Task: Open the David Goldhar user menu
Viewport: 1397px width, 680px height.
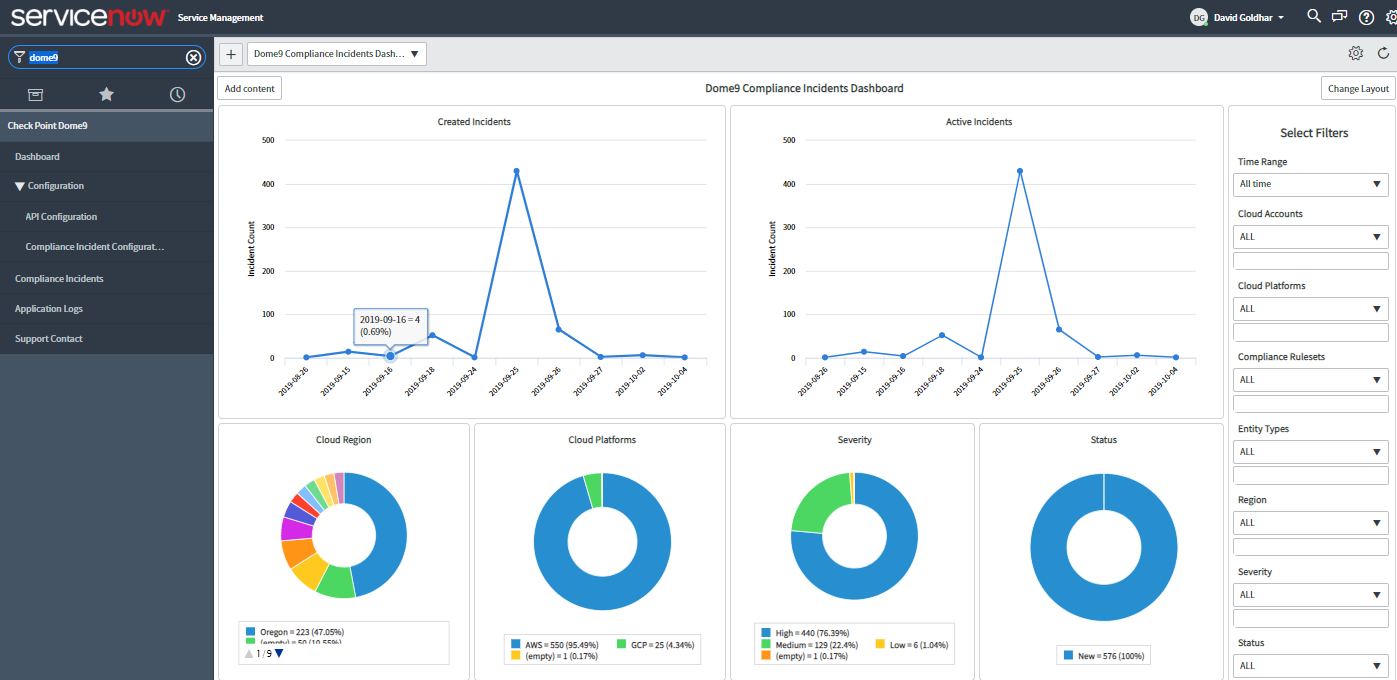Action: 1238,17
